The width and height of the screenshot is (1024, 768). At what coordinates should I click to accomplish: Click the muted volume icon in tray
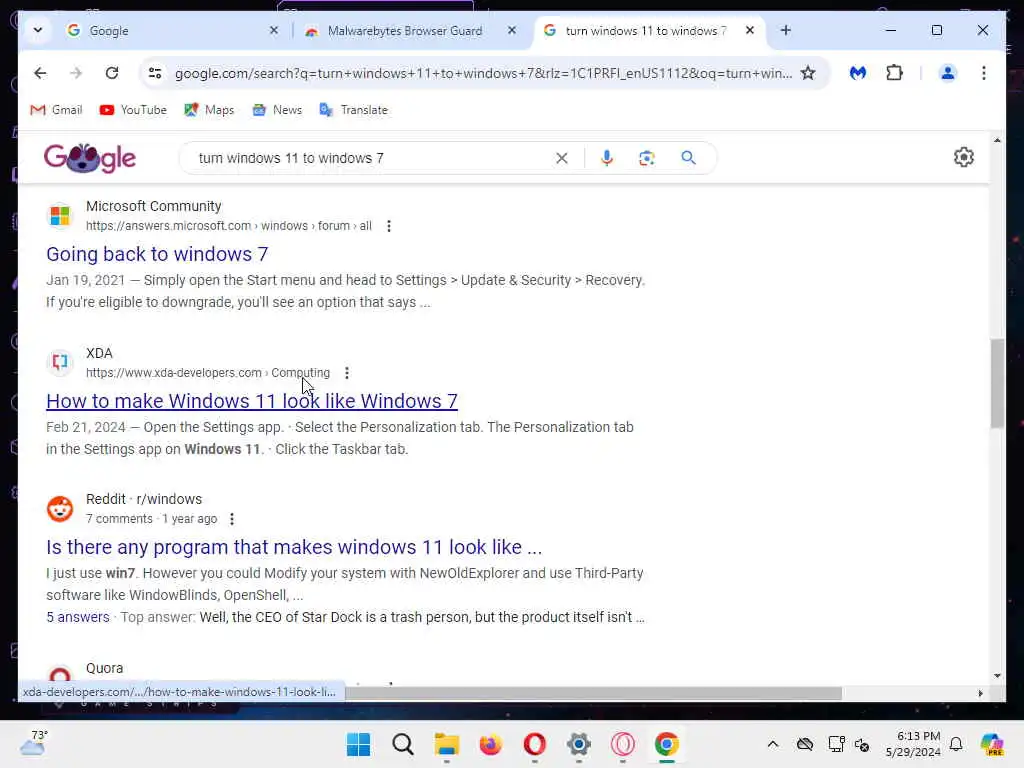pyautogui.click(x=862, y=744)
